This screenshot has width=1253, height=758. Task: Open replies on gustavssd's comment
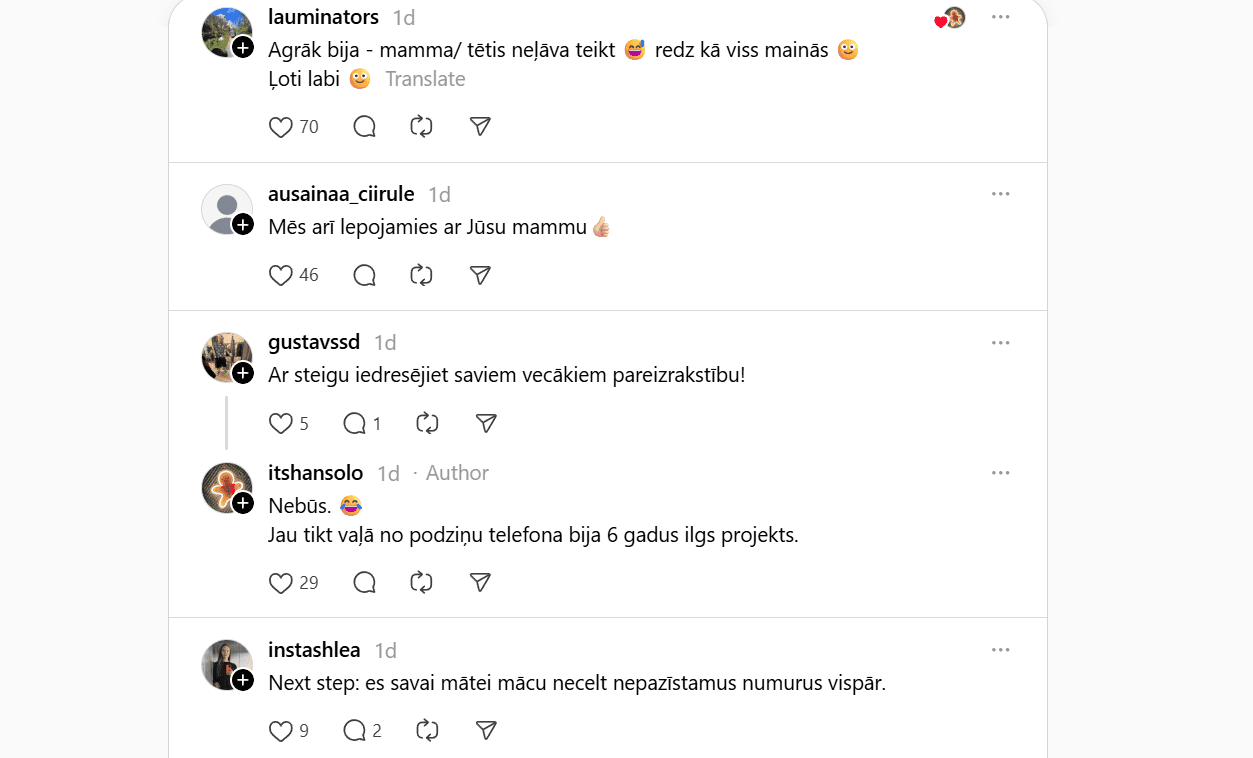click(355, 424)
